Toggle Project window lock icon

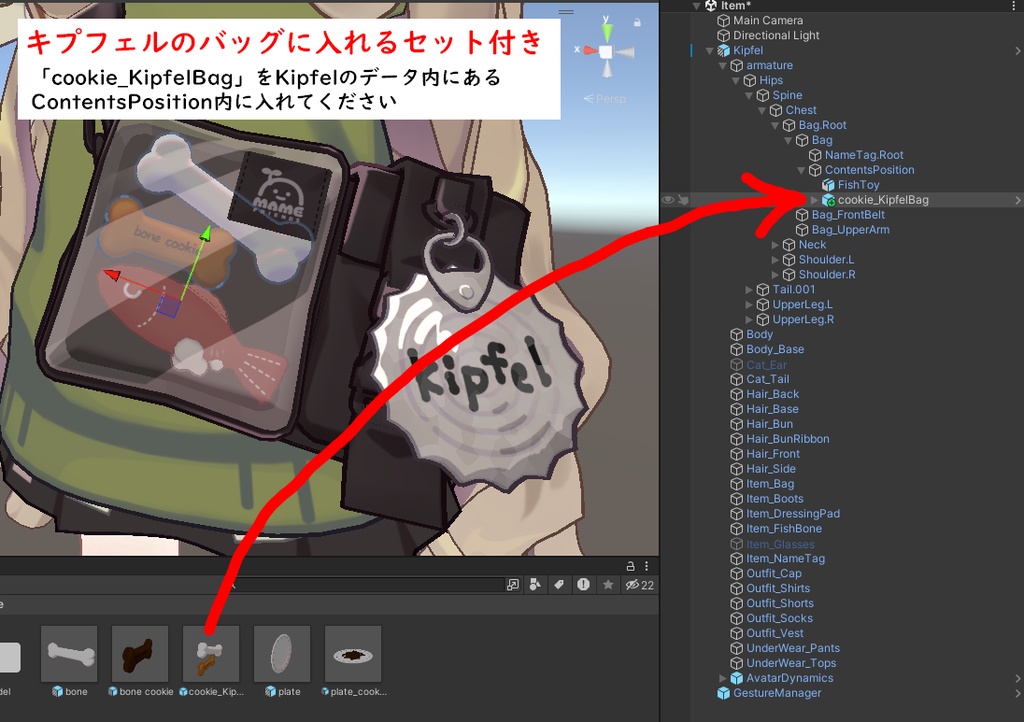(x=630, y=566)
